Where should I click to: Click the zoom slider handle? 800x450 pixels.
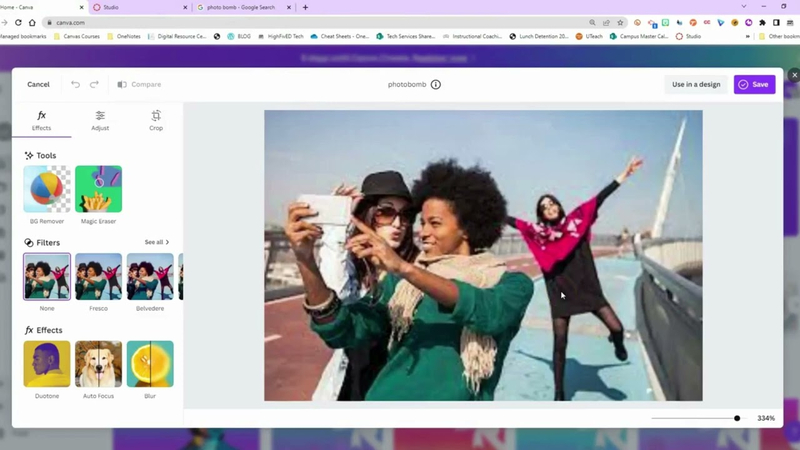(737, 418)
